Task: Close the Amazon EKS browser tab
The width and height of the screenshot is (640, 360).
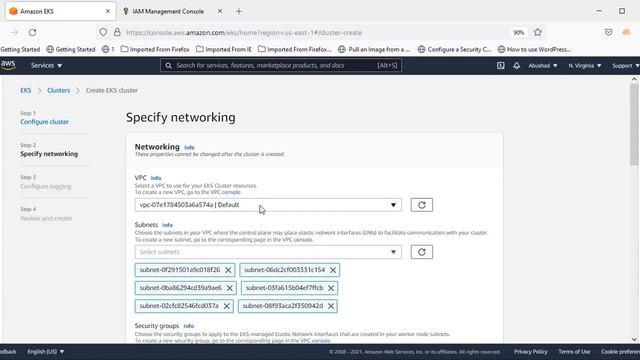Action: click(108, 11)
